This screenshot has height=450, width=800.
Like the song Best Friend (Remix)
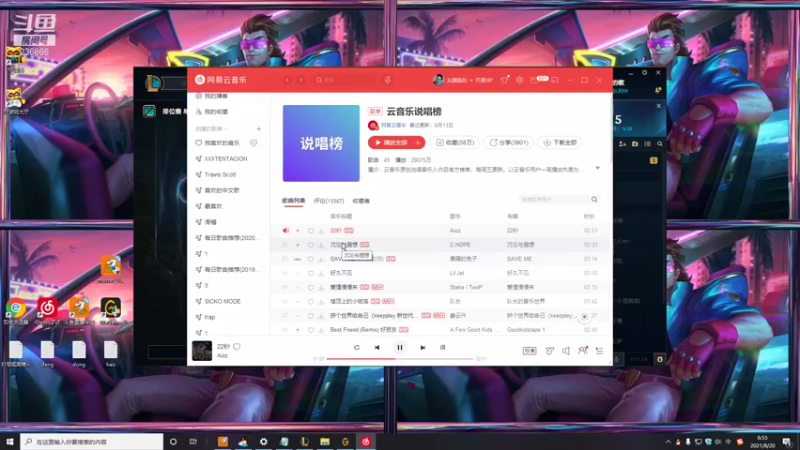(311, 330)
